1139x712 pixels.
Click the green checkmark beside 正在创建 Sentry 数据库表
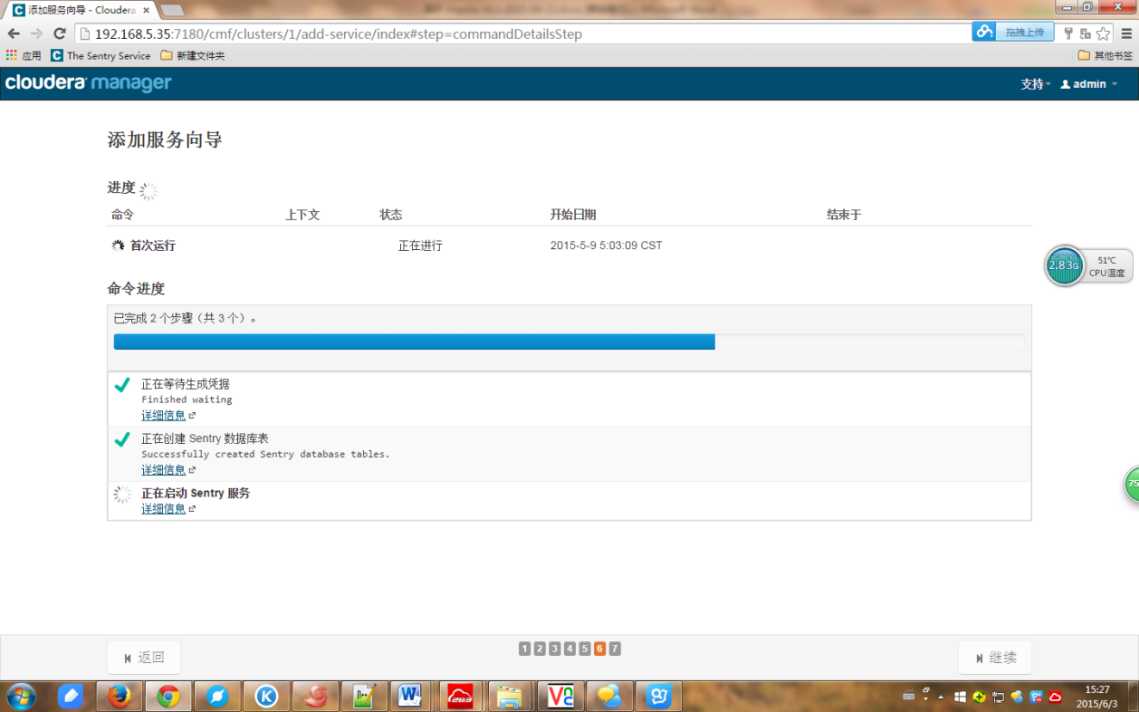(x=122, y=439)
